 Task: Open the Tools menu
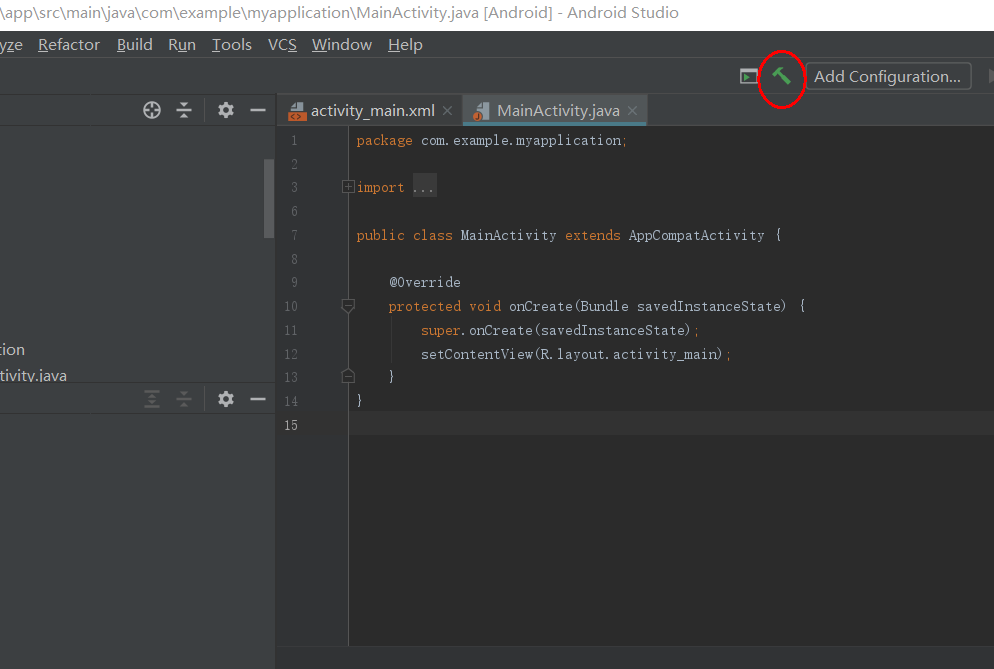tap(231, 45)
